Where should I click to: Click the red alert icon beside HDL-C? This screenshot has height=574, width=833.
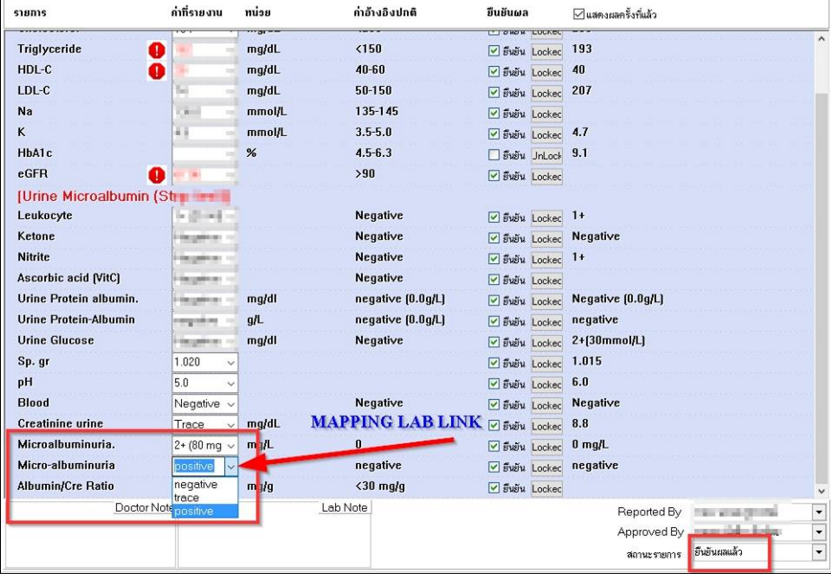click(156, 71)
